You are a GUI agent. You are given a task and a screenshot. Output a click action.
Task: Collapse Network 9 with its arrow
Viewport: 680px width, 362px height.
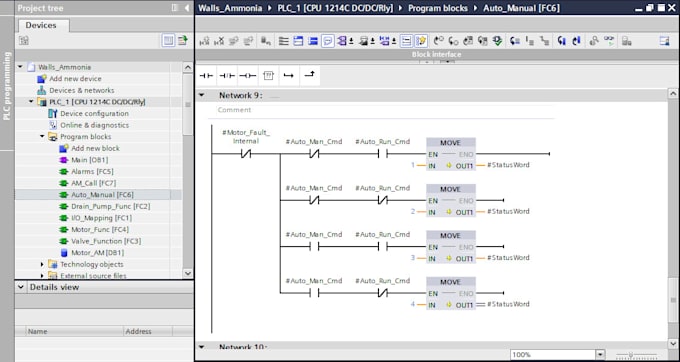pos(201,95)
